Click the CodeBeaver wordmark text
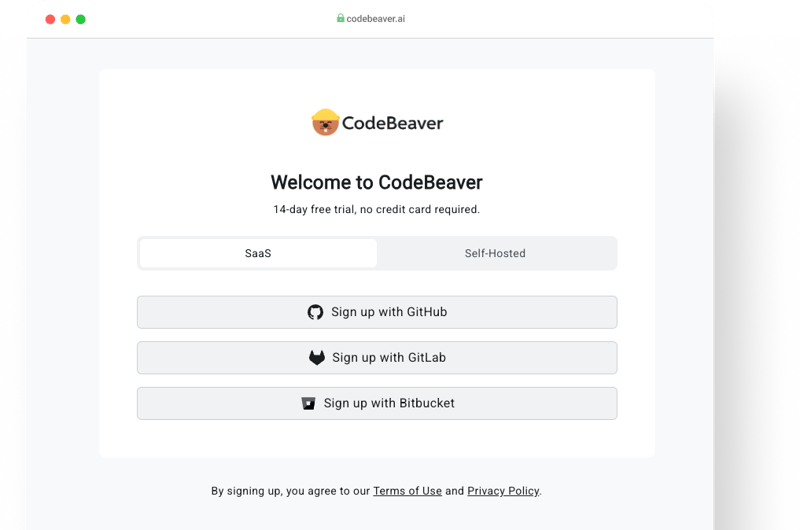 coord(392,123)
